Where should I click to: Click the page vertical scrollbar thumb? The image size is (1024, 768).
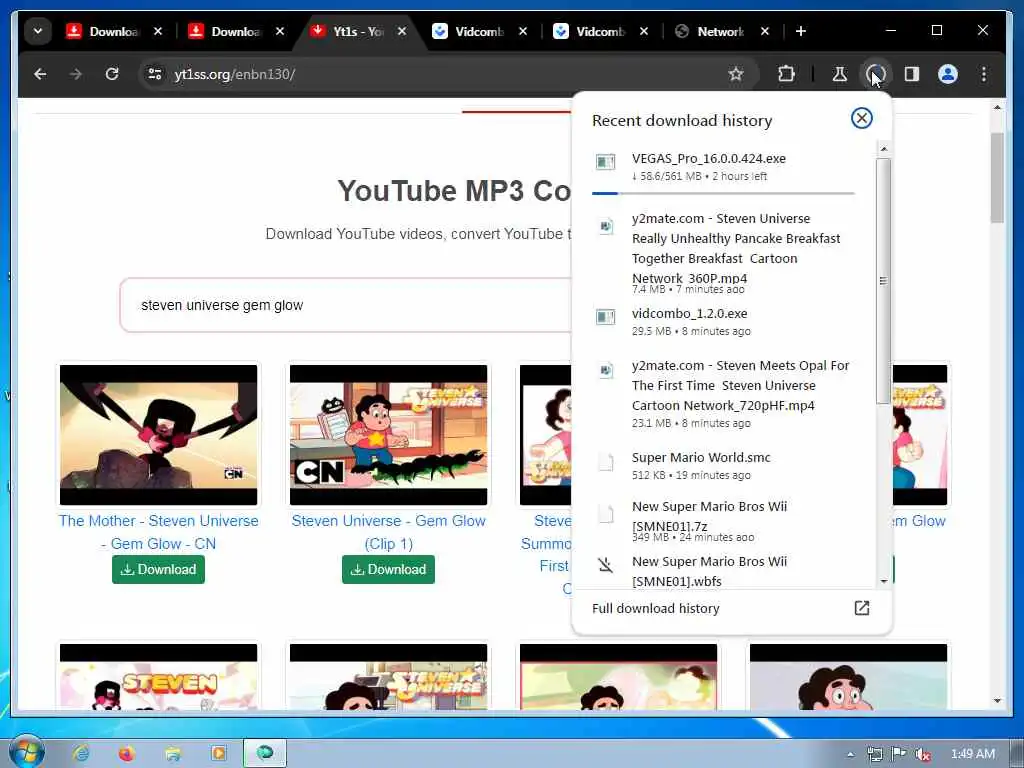(x=997, y=178)
